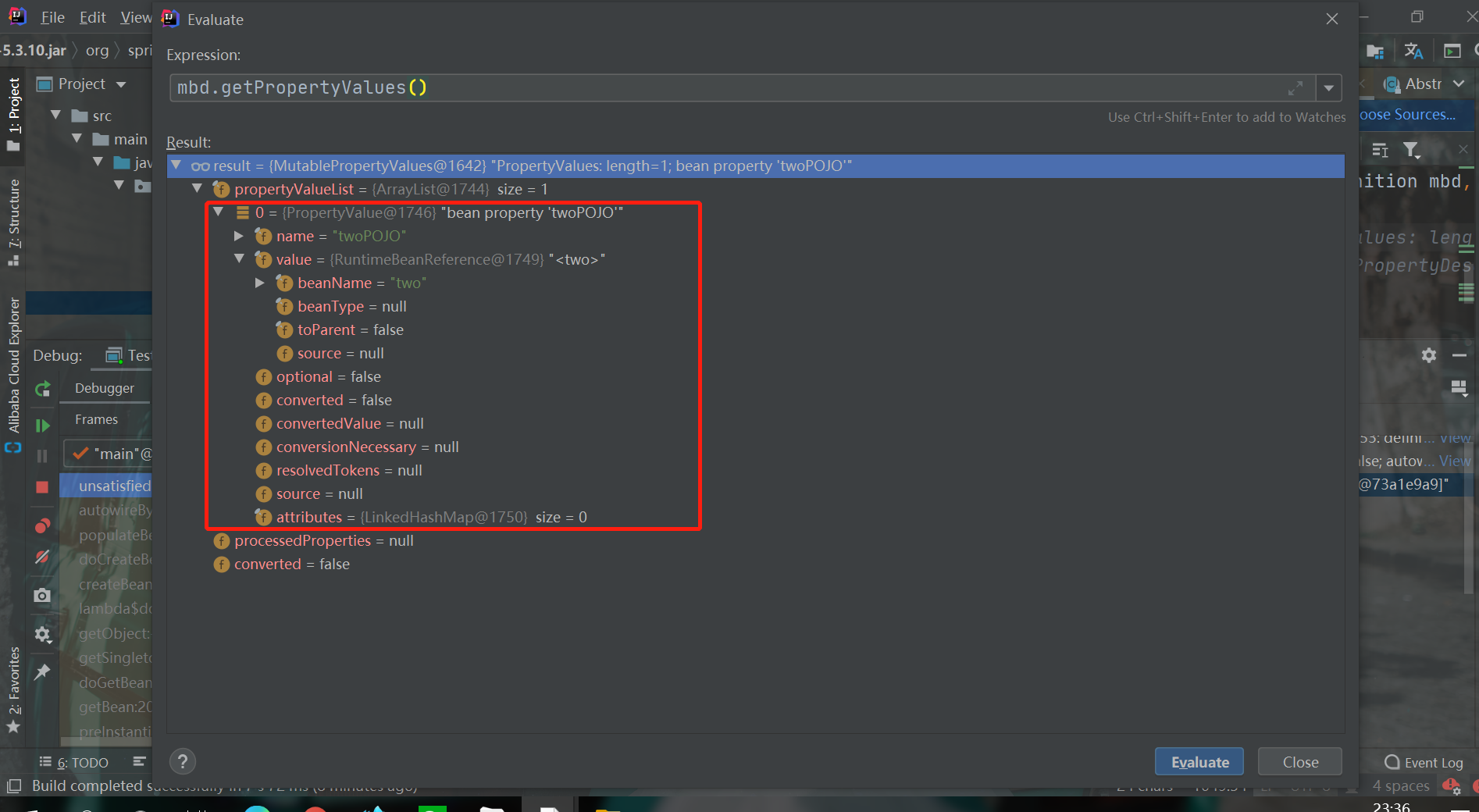Open the expression history dropdown
The image size is (1479, 812).
[1329, 88]
